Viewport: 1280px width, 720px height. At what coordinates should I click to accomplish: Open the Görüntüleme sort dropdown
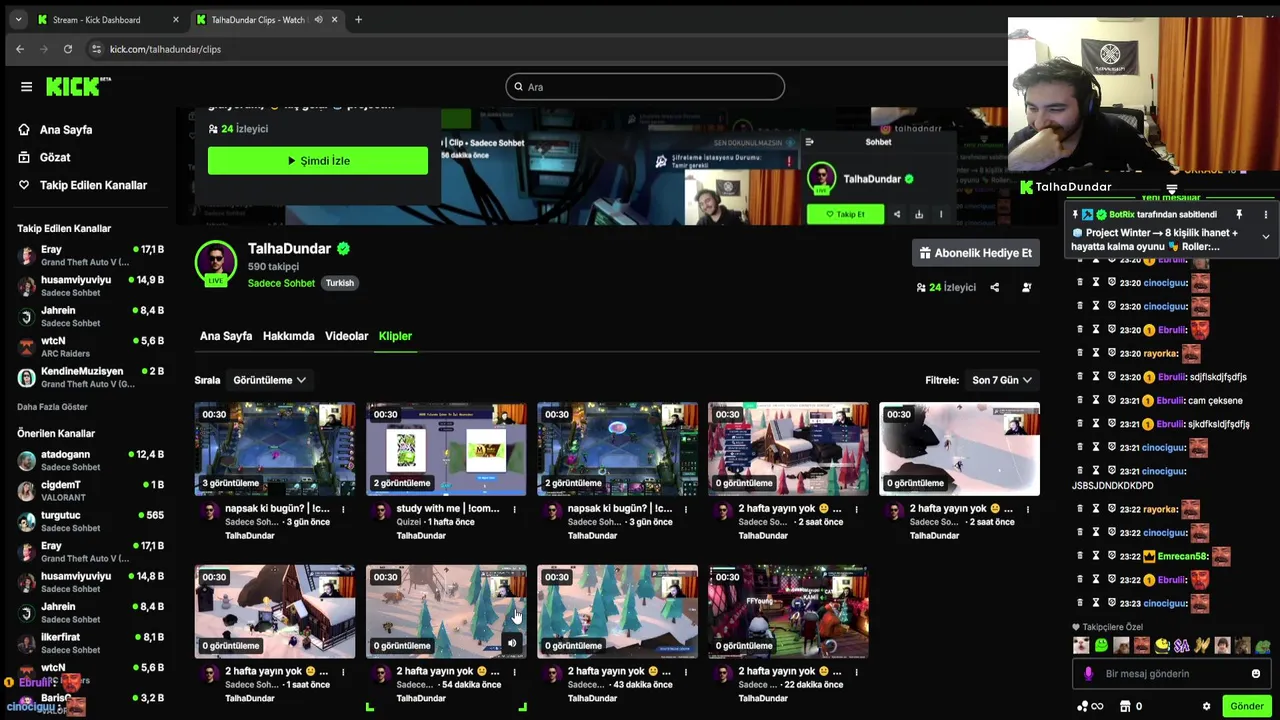coord(269,380)
